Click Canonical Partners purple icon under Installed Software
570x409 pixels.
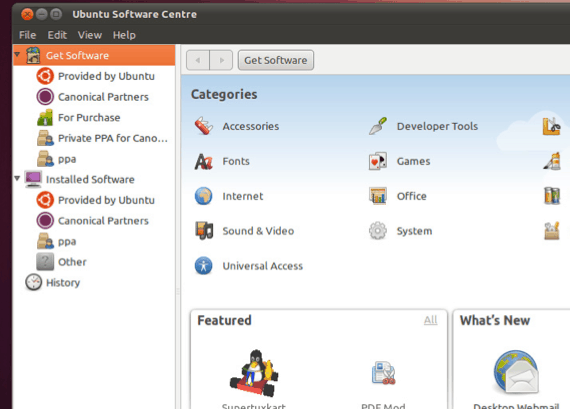[45, 221]
